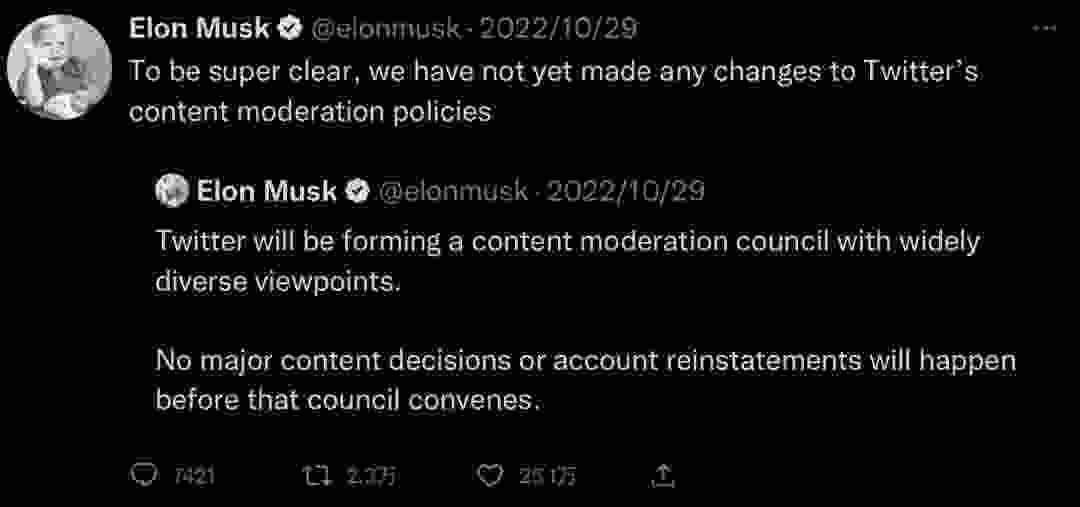Click @elonmusk handle in quoted tweet
1080x507 pixels.
453,192
